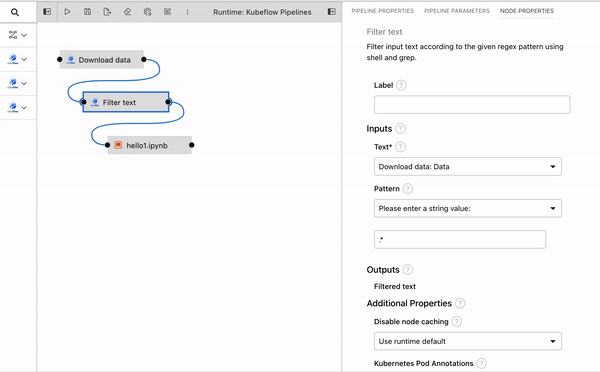Image resolution: width=600 pixels, height=372 pixels.
Task: Click the palette search magnifier icon
Action: pyautogui.click(x=15, y=12)
